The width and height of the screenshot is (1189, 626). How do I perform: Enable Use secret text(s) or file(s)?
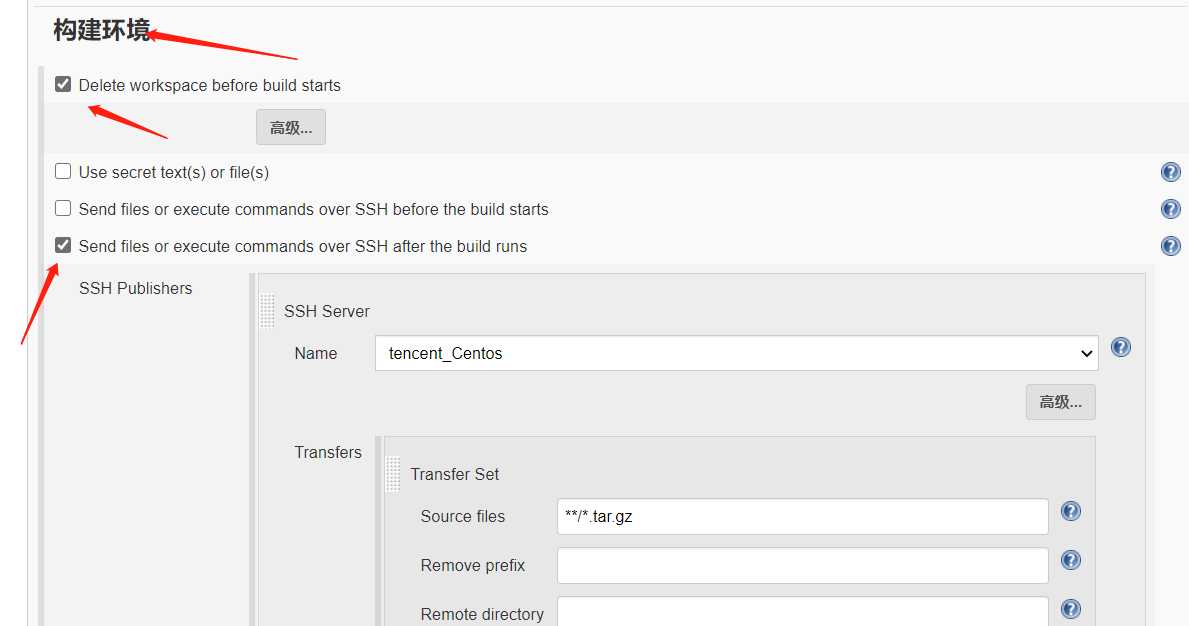[x=63, y=171]
